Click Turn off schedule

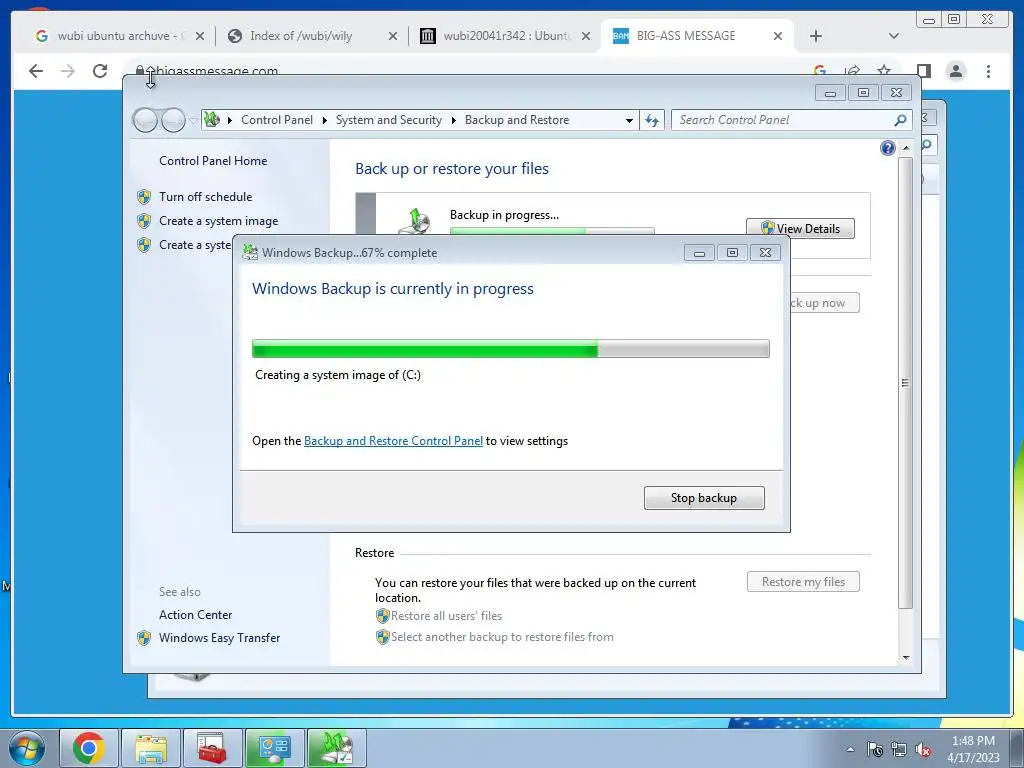pyautogui.click(x=205, y=197)
